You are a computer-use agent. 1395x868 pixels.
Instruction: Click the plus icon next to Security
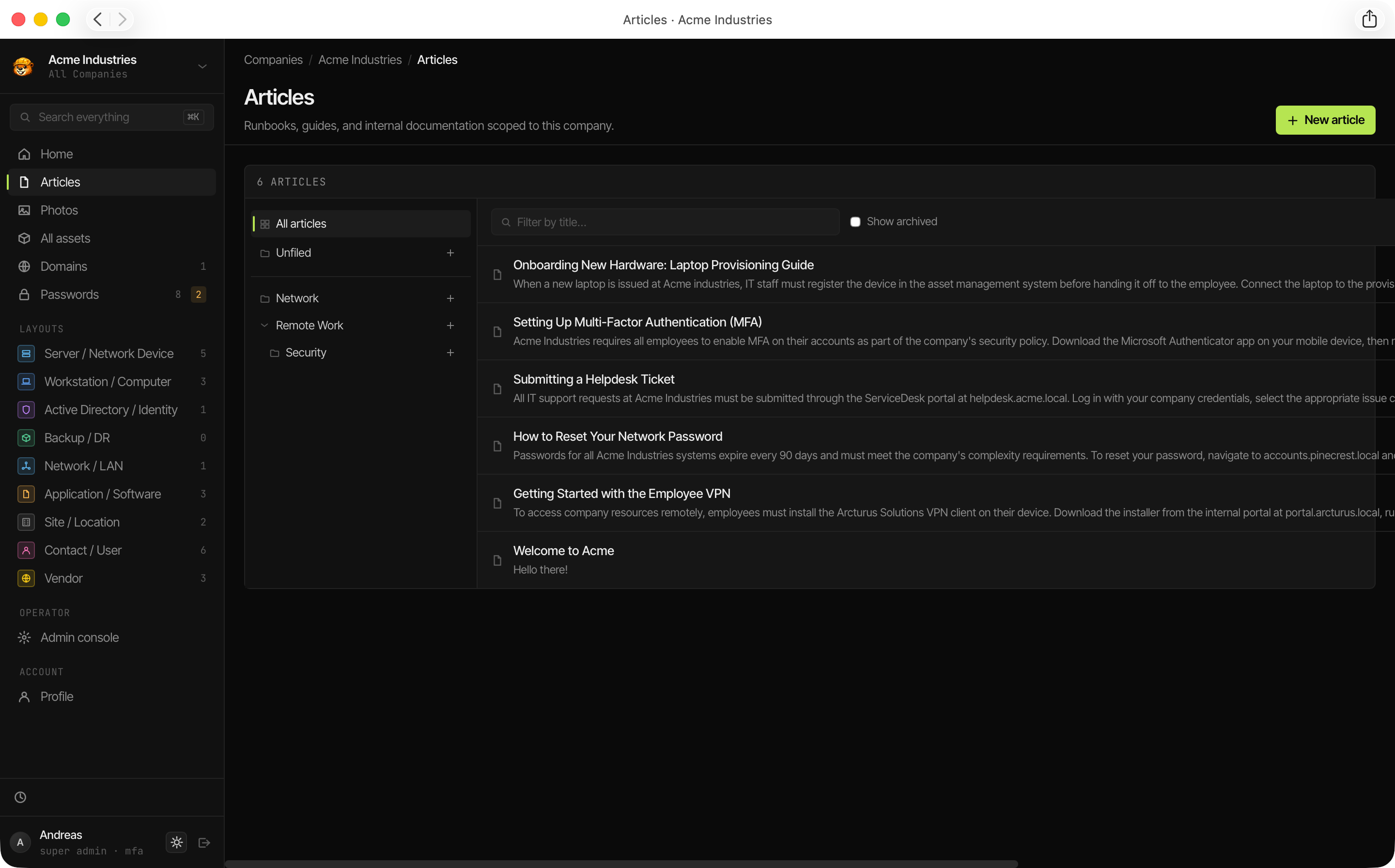(450, 353)
